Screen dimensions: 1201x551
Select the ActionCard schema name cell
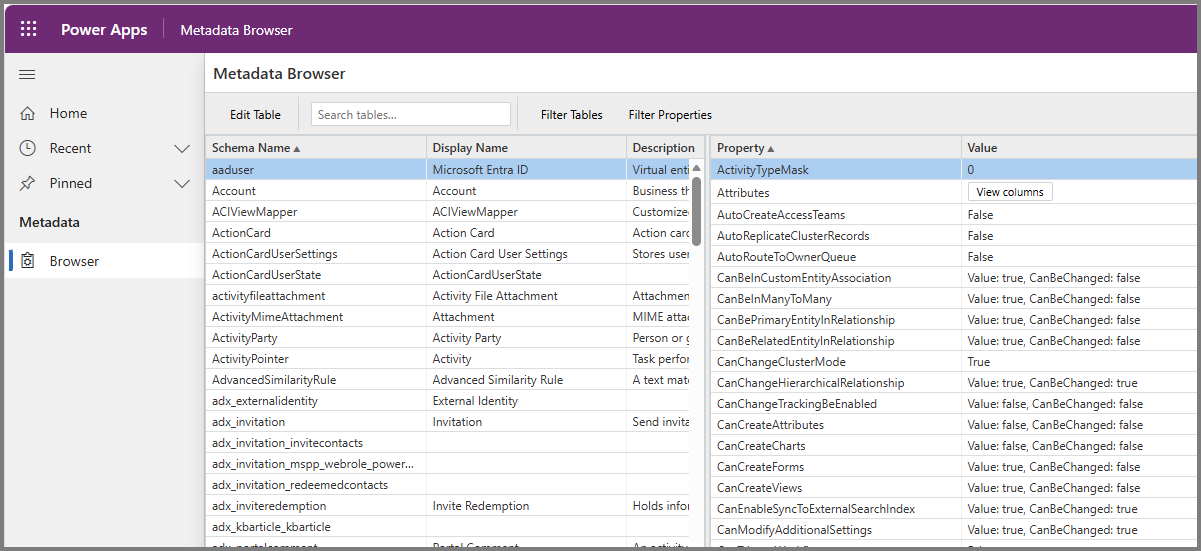pyautogui.click(x=315, y=233)
